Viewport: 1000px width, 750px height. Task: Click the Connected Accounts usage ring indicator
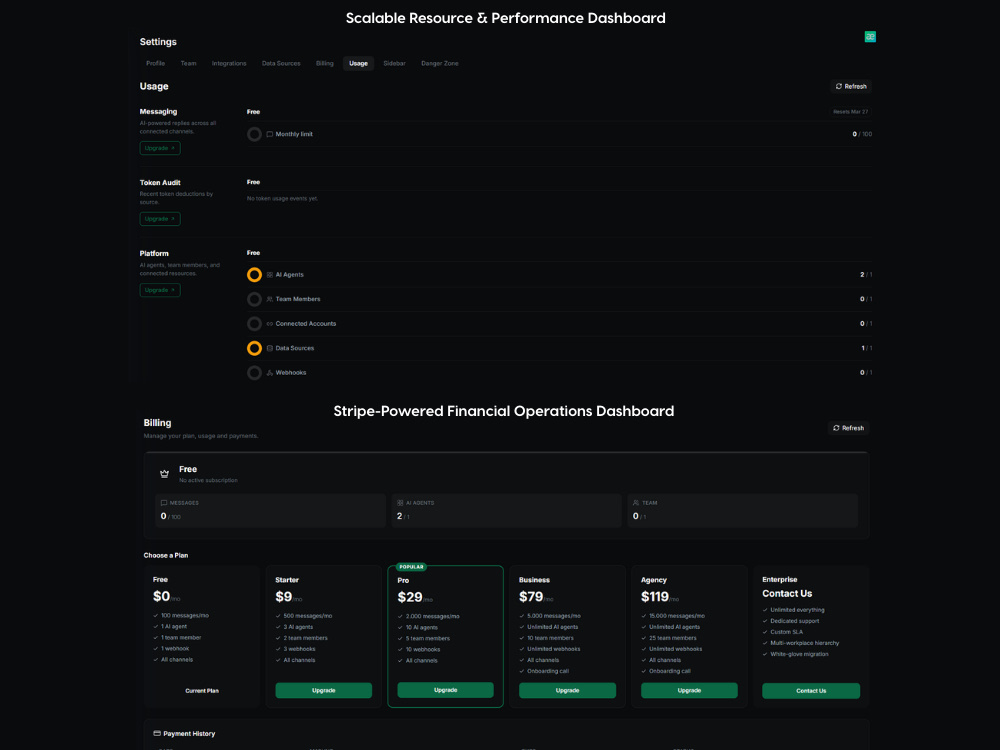click(x=254, y=324)
